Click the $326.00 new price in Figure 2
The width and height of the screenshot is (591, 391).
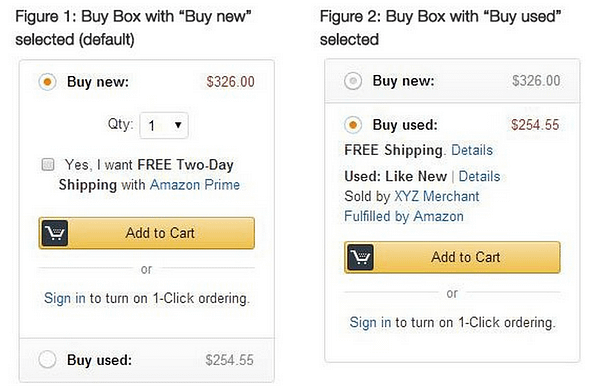coord(536,80)
